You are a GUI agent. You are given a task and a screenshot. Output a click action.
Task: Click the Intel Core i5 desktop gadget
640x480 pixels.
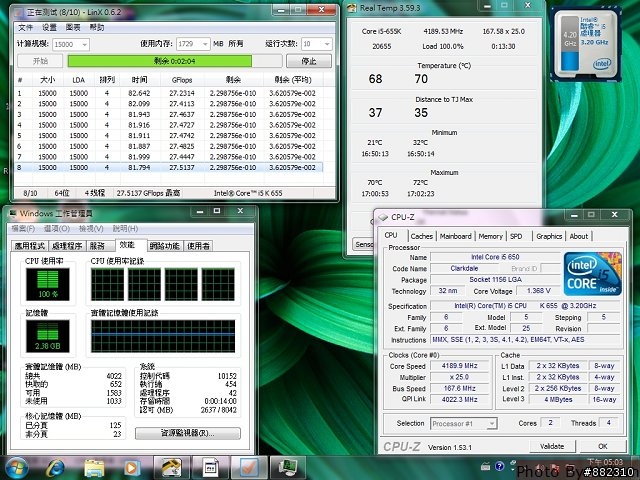585,45
